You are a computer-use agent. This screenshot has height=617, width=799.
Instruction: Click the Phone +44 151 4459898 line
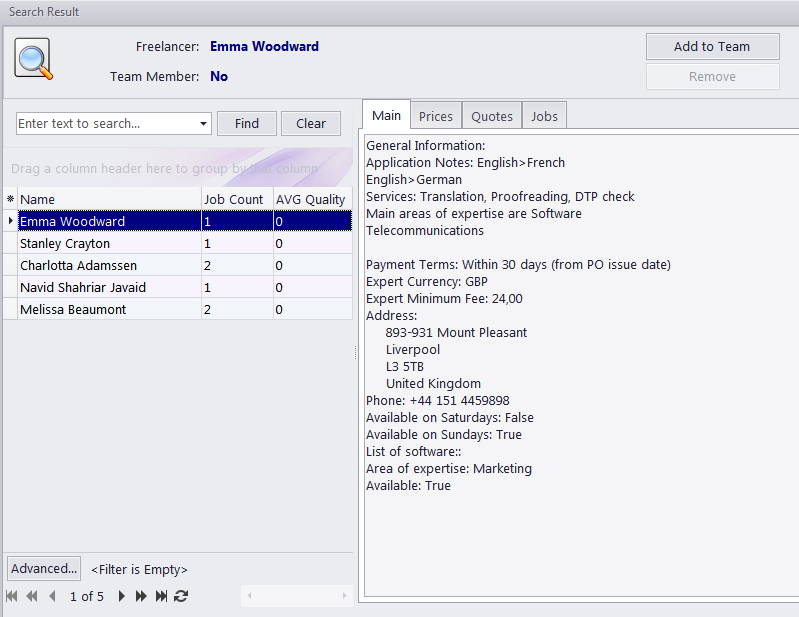(438, 400)
